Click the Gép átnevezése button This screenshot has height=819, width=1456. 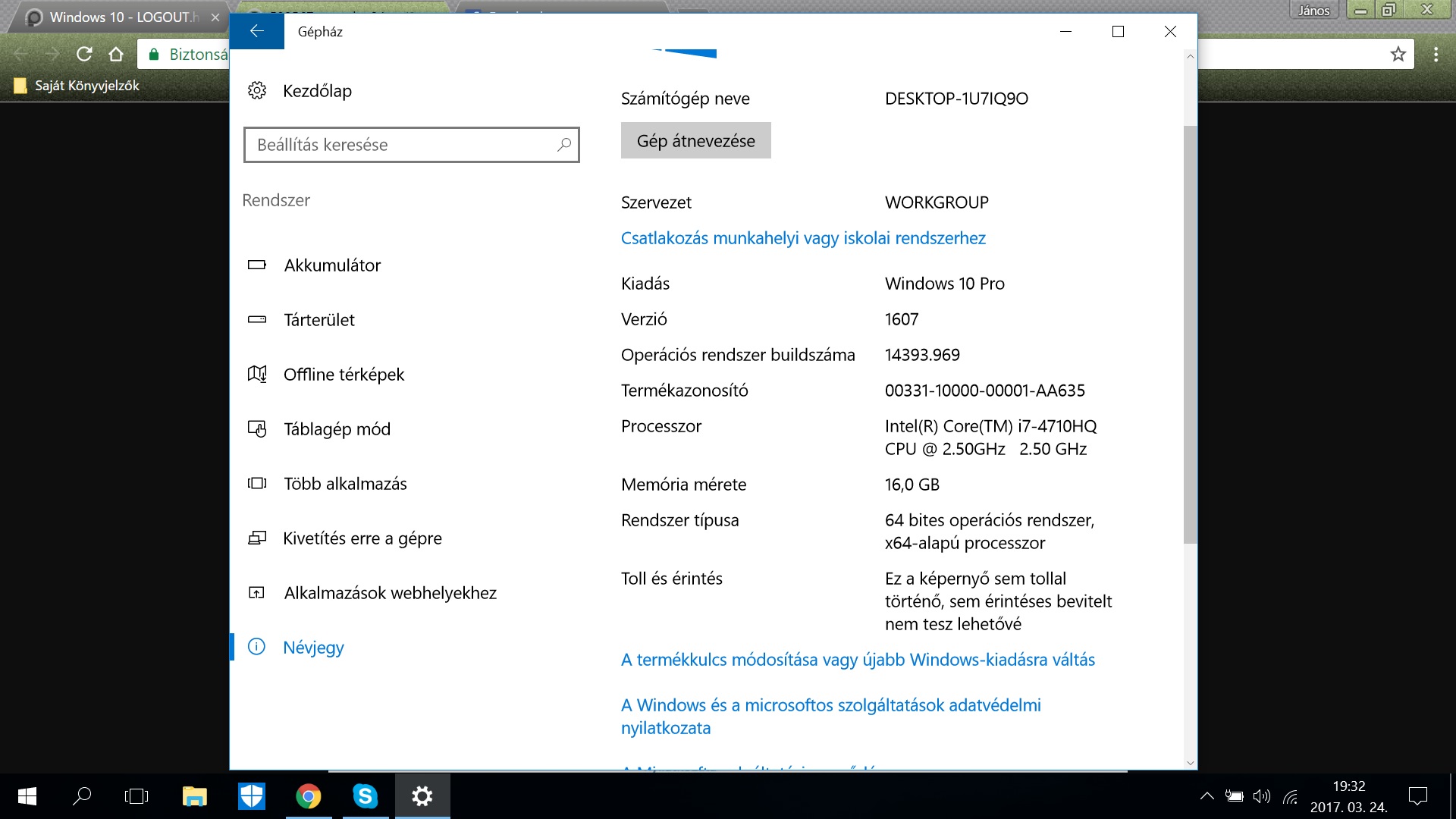[x=695, y=140]
